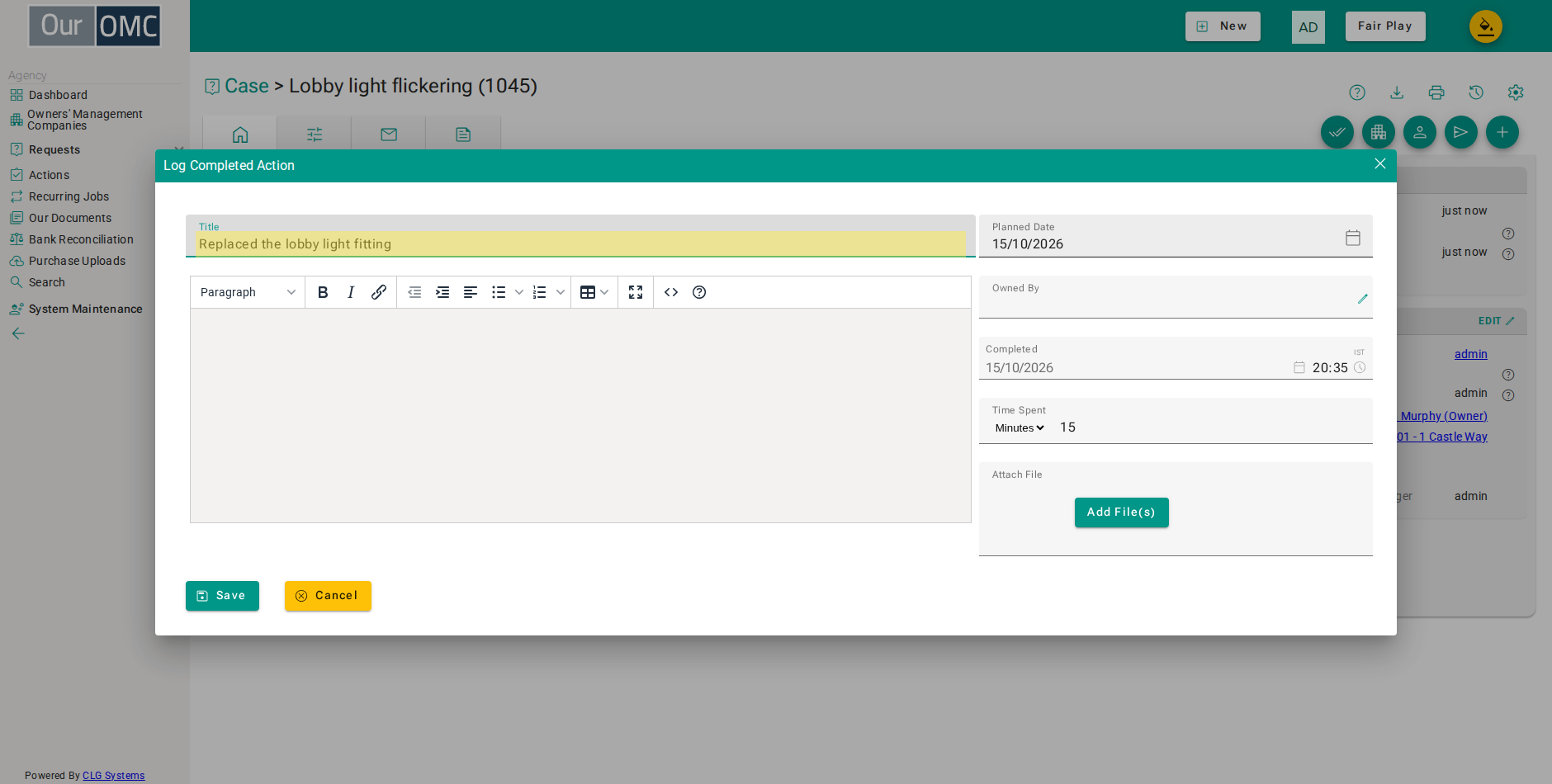Expand numbered list style options
Image resolution: width=1552 pixels, height=784 pixels.
point(561,292)
